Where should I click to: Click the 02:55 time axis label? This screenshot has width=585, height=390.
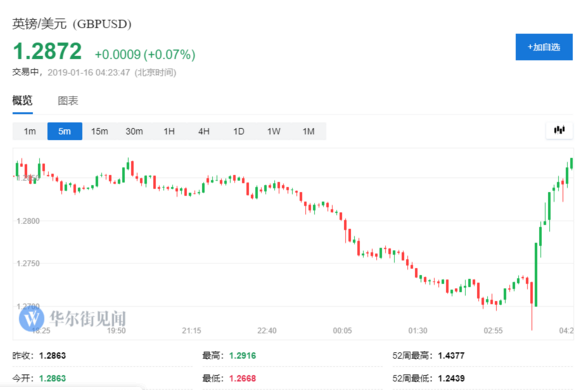493,331
